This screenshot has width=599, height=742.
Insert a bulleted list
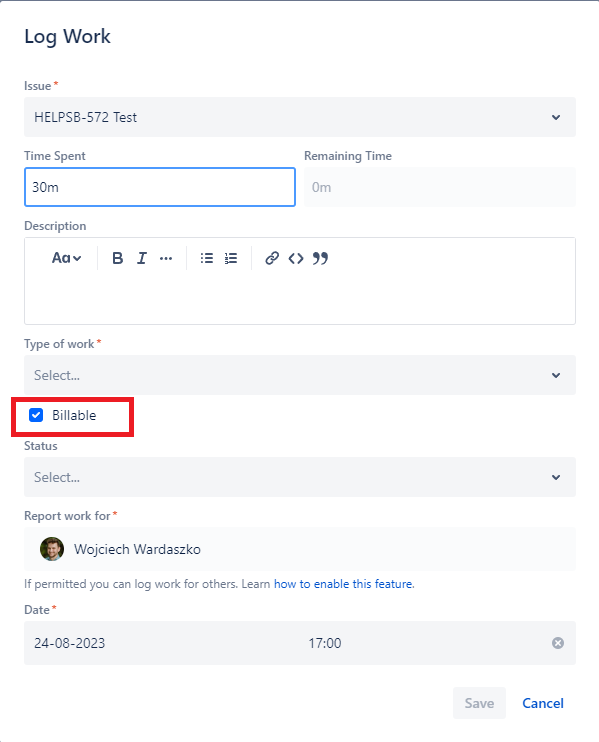207,258
